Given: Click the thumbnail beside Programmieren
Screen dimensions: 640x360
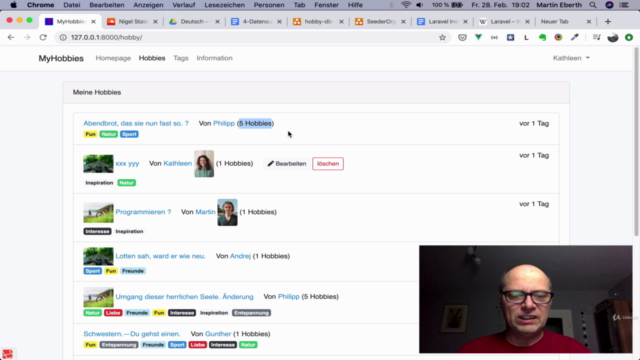Looking at the screenshot, I should 98,212.
